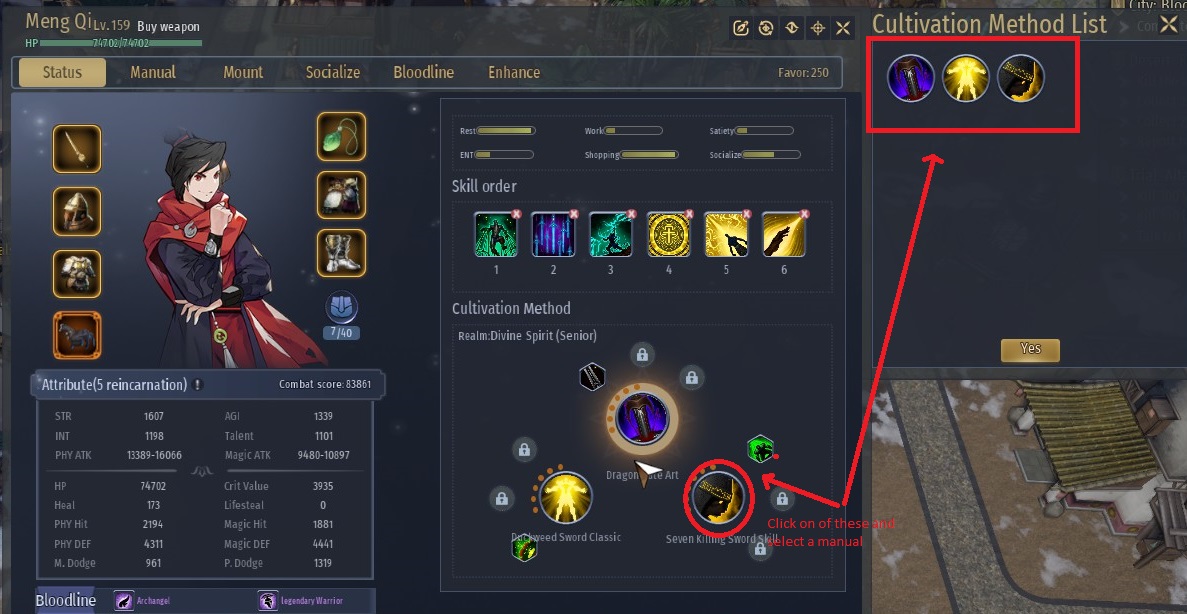Click the Buy weapon label
The height and width of the screenshot is (614, 1187).
tap(168, 26)
